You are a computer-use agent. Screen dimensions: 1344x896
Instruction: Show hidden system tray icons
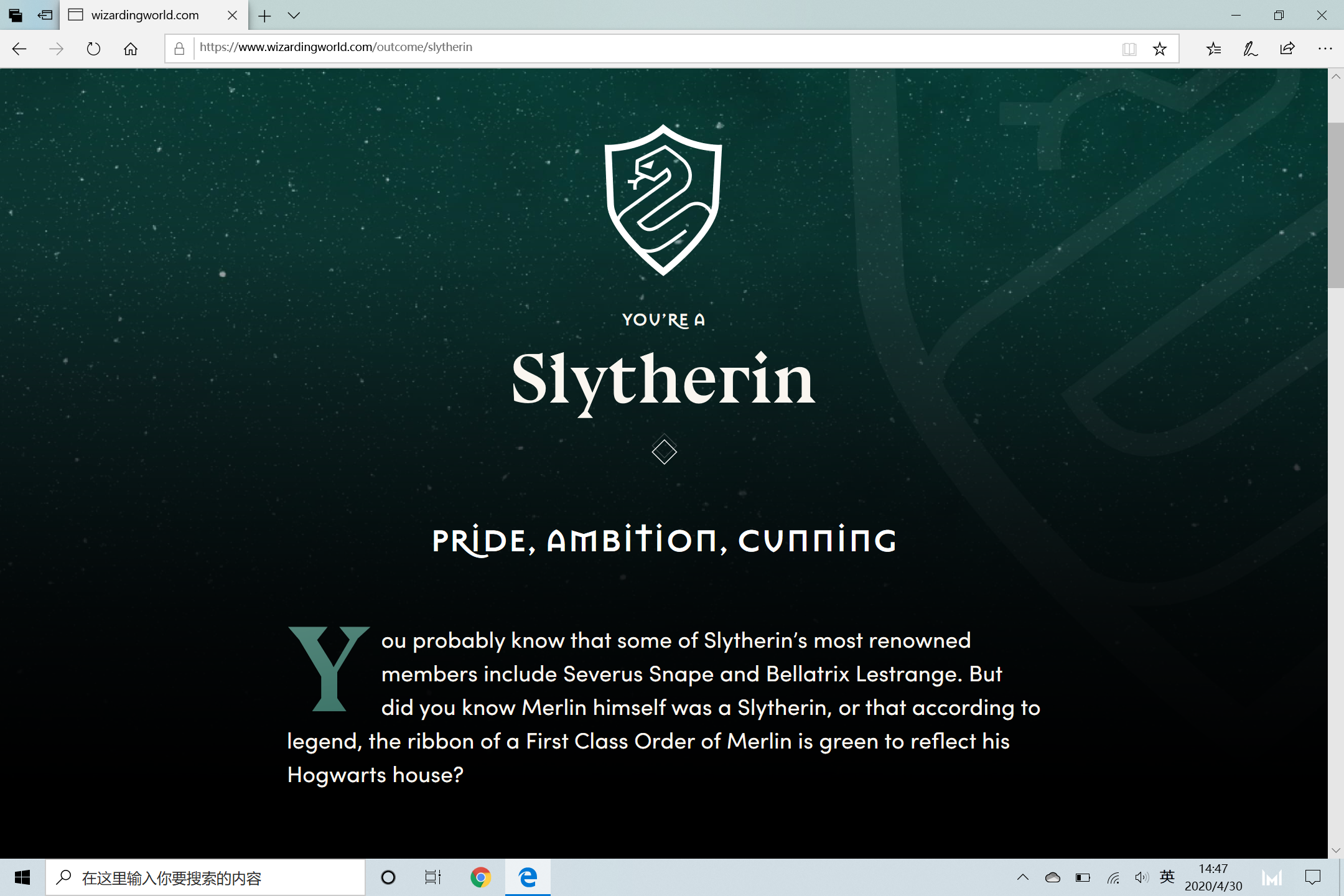click(x=1023, y=878)
